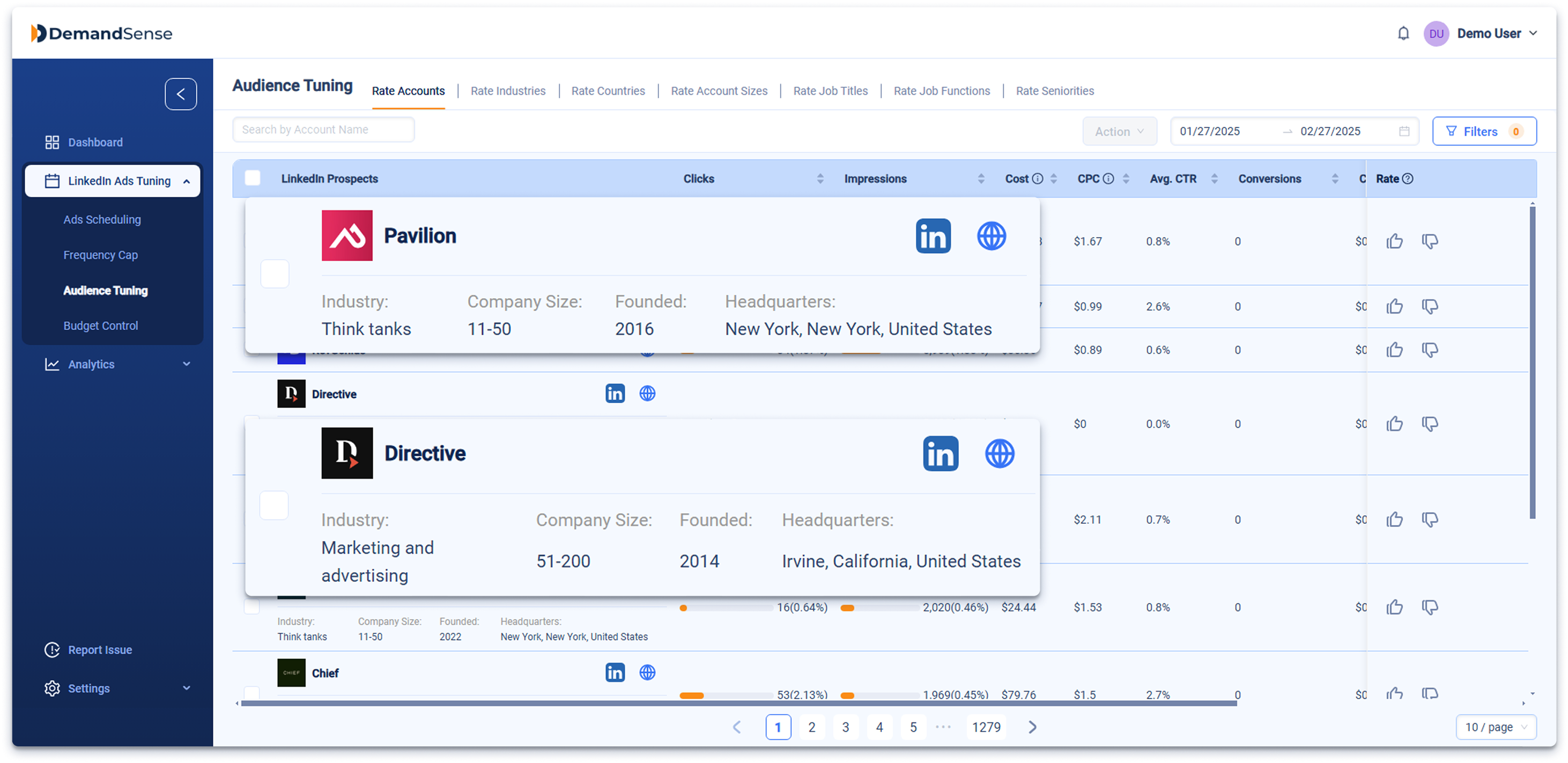Expand the Settings sidebar section
Image resolution: width=1568 pixels, height=763 pixels.
pos(117,689)
